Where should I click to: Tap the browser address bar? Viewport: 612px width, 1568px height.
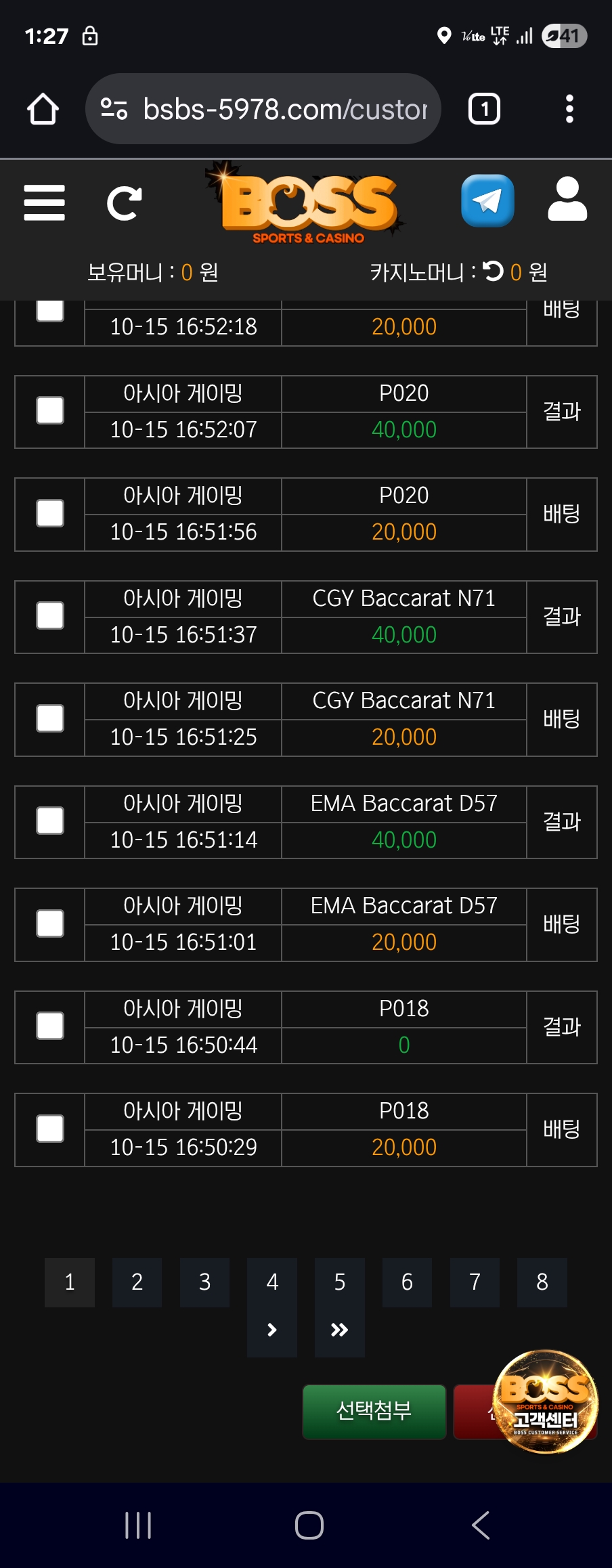[284, 109]
